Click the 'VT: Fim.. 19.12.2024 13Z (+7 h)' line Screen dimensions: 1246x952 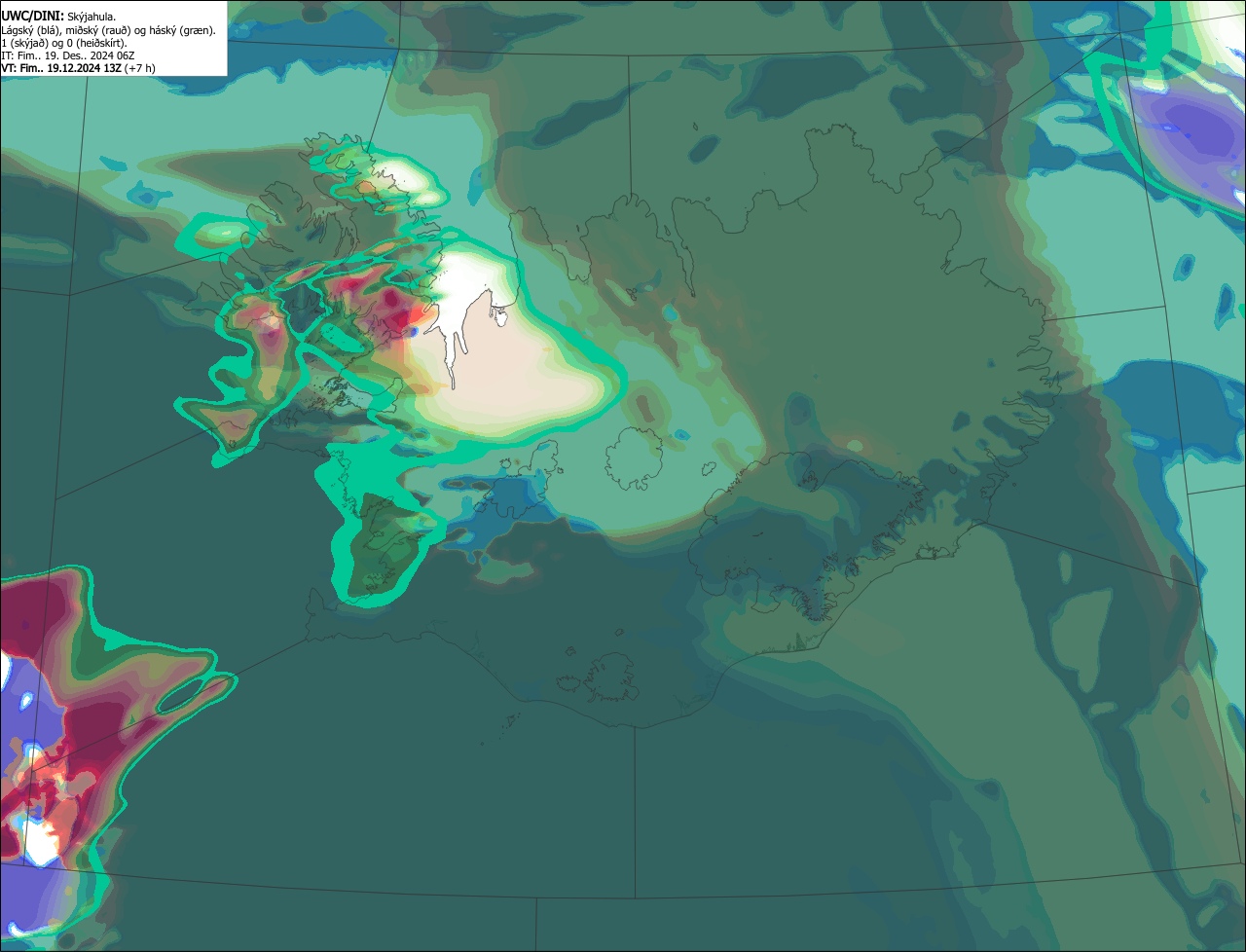78,68
